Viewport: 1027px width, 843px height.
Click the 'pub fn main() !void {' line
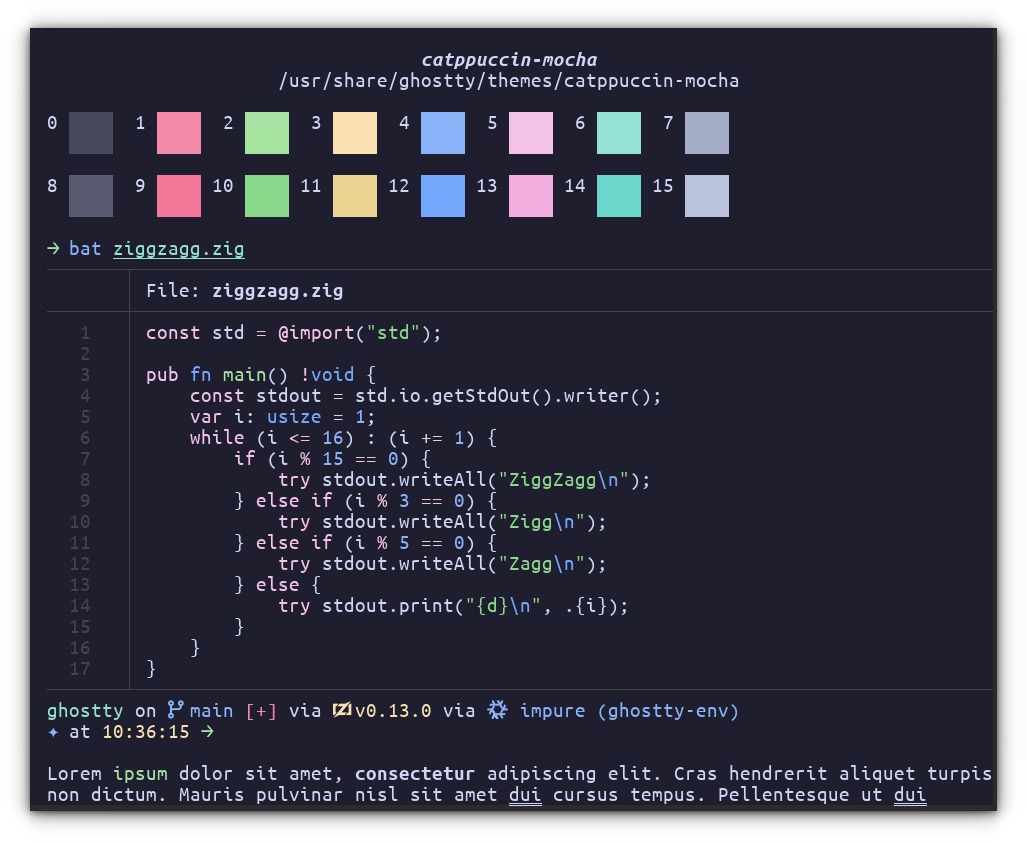[x=261, y=375]
